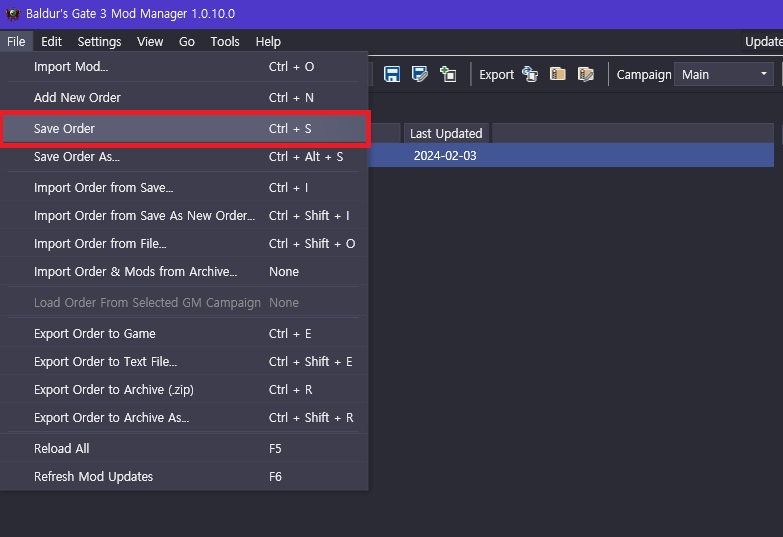Click the Save Order As toolbar icon
This screenshot has height=537, width=783.
point(419,74)
